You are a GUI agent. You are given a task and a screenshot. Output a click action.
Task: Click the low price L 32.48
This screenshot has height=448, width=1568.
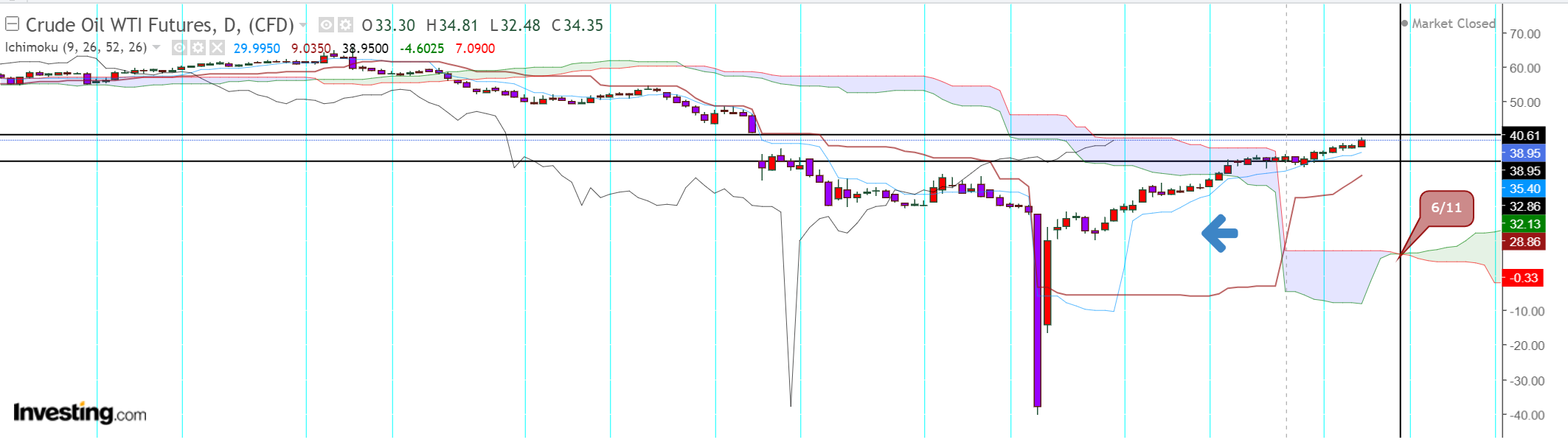click(x=515, y=26)
